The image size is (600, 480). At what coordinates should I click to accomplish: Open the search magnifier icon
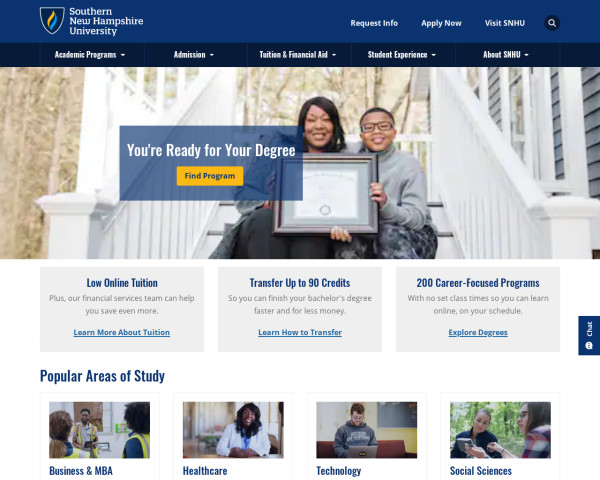coord(552,23)
